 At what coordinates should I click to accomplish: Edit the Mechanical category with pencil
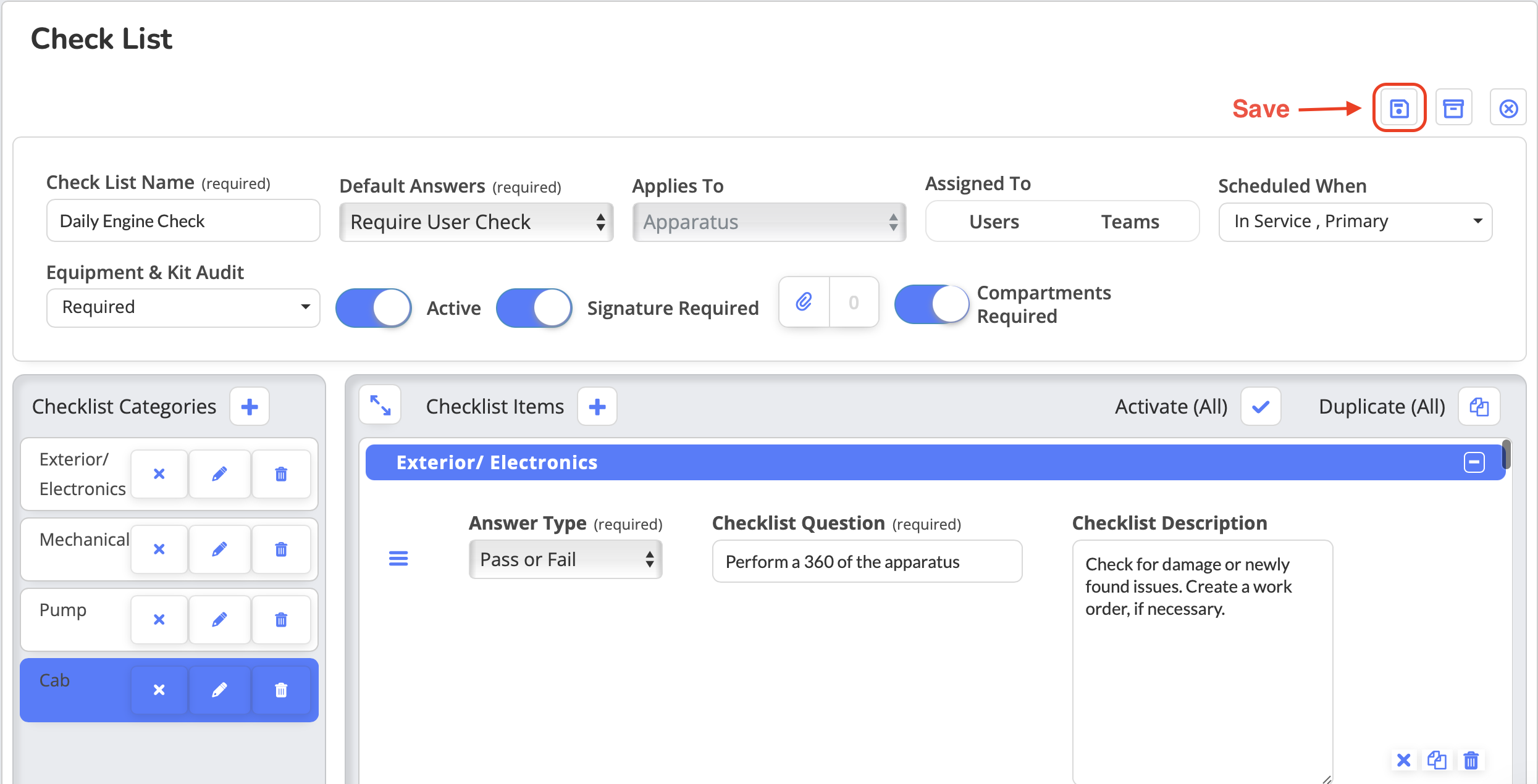[x=219, y=549]
